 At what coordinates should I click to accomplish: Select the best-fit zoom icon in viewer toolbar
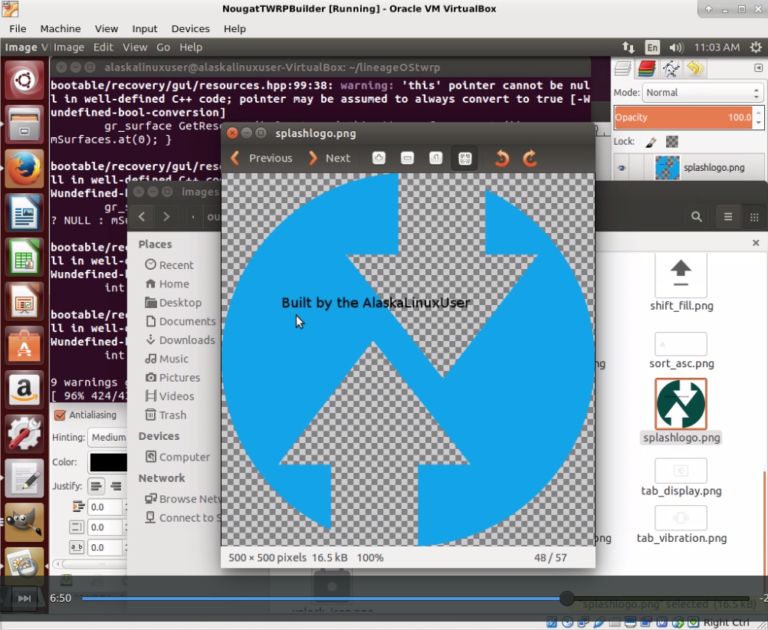pos(464,158)
